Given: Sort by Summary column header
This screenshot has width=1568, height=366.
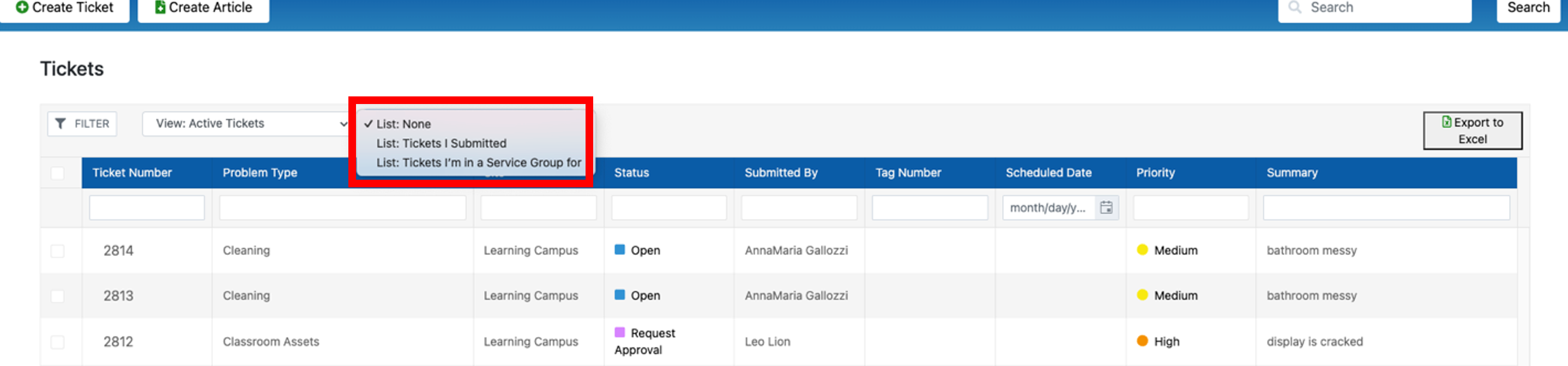Looking at the screenshot, I should coord(1292,173).
